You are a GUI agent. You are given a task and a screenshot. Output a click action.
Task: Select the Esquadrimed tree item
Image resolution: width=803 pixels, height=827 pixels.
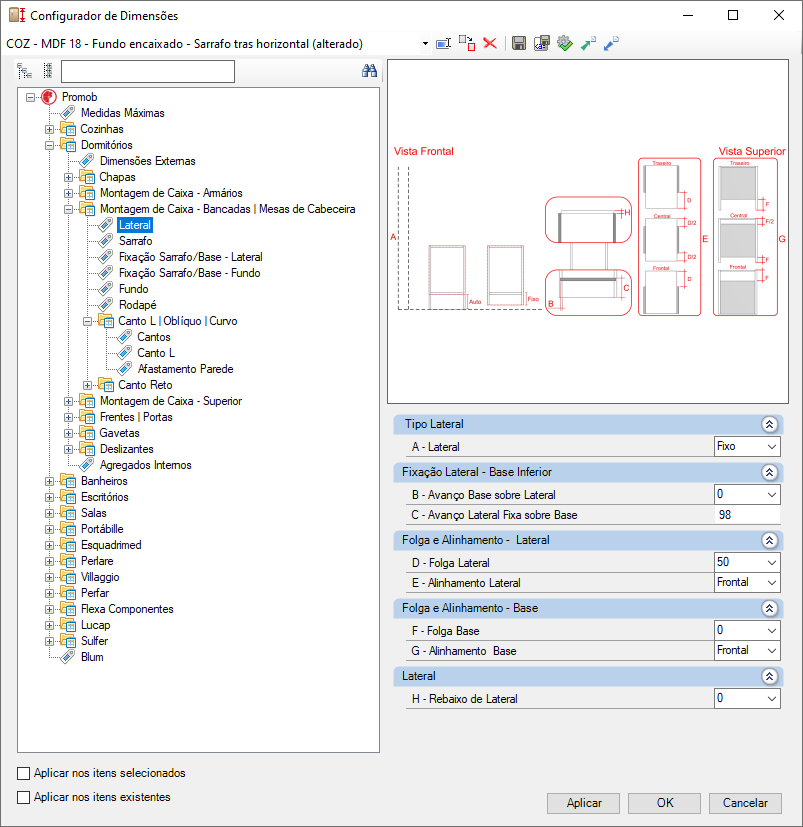click(111, 545)
